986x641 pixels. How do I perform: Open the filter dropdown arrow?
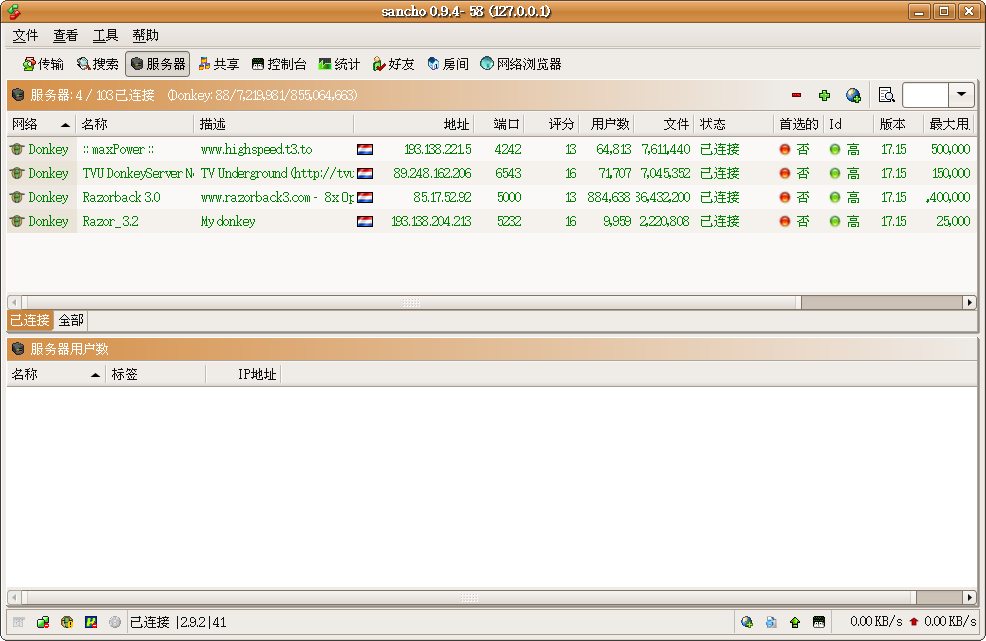[961, 95]
